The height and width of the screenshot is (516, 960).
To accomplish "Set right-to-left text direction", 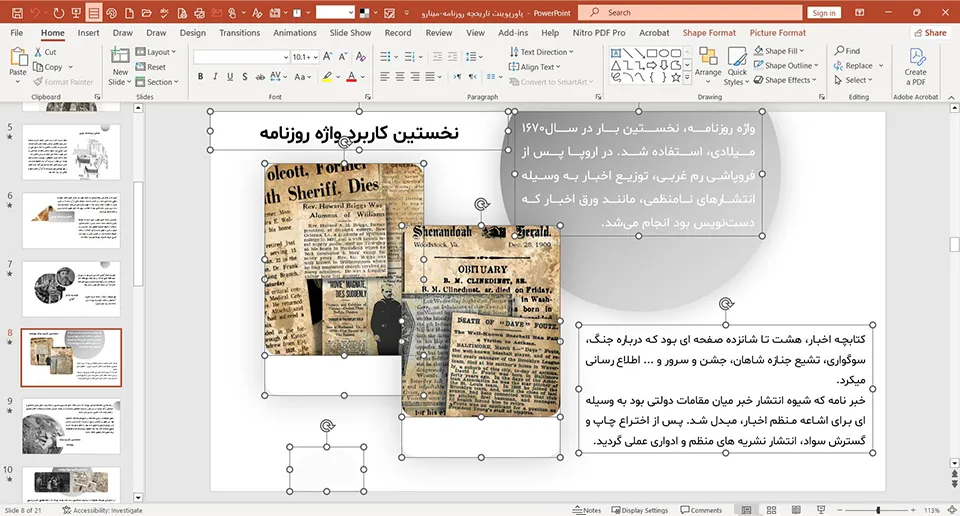I will click(472, 77).
